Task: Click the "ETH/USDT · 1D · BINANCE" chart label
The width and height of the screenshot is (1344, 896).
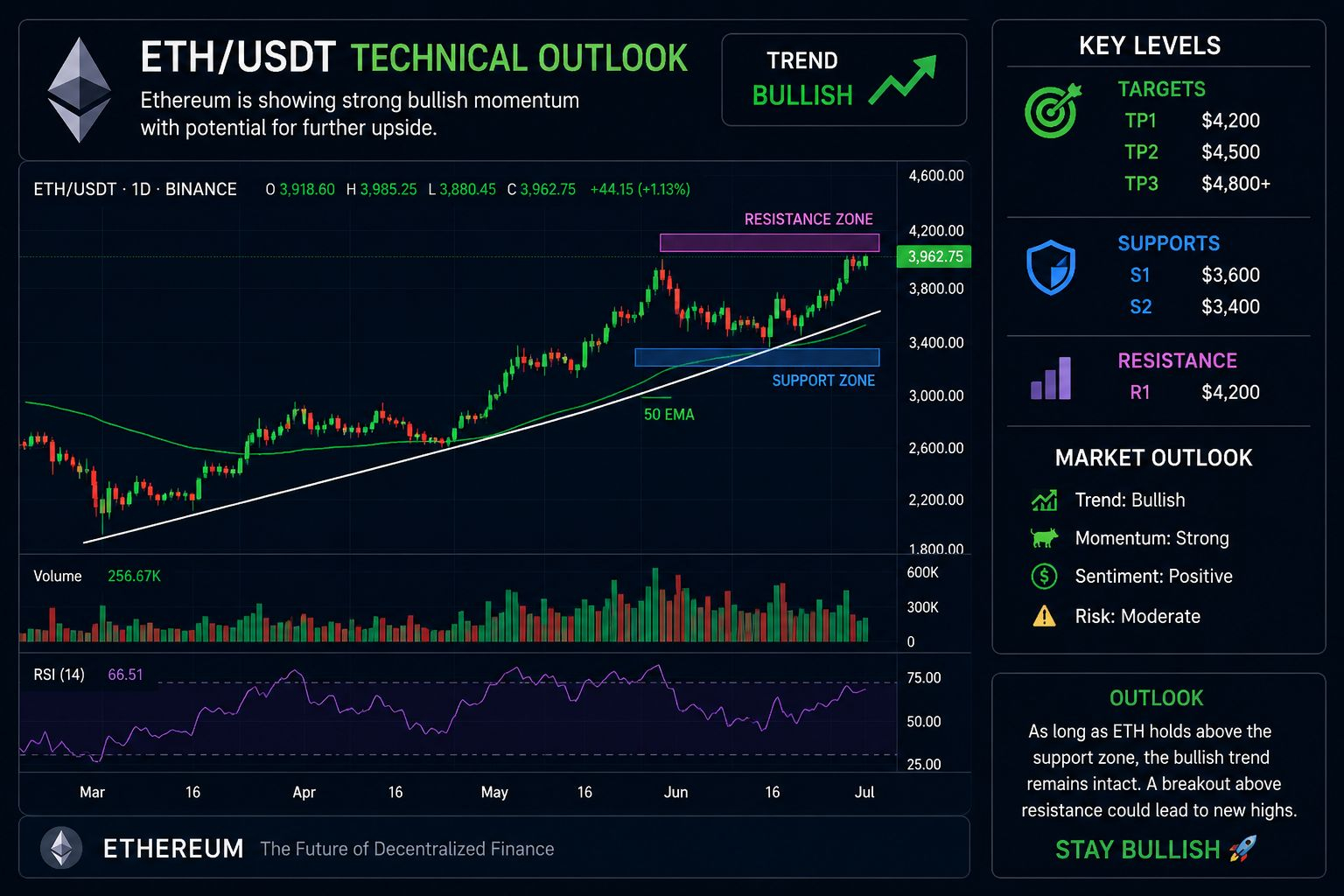Action: 135,189
